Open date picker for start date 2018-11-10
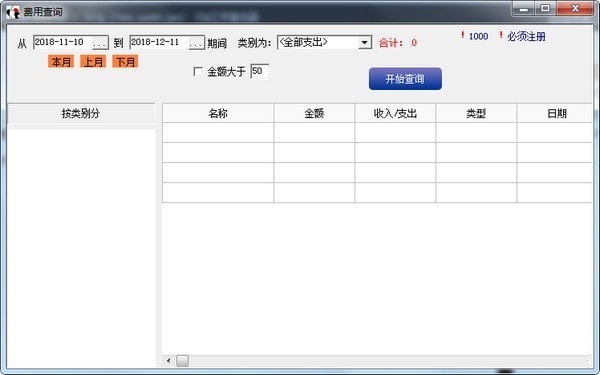Screen dimensions: 600x375 click(x=99, y=43)
